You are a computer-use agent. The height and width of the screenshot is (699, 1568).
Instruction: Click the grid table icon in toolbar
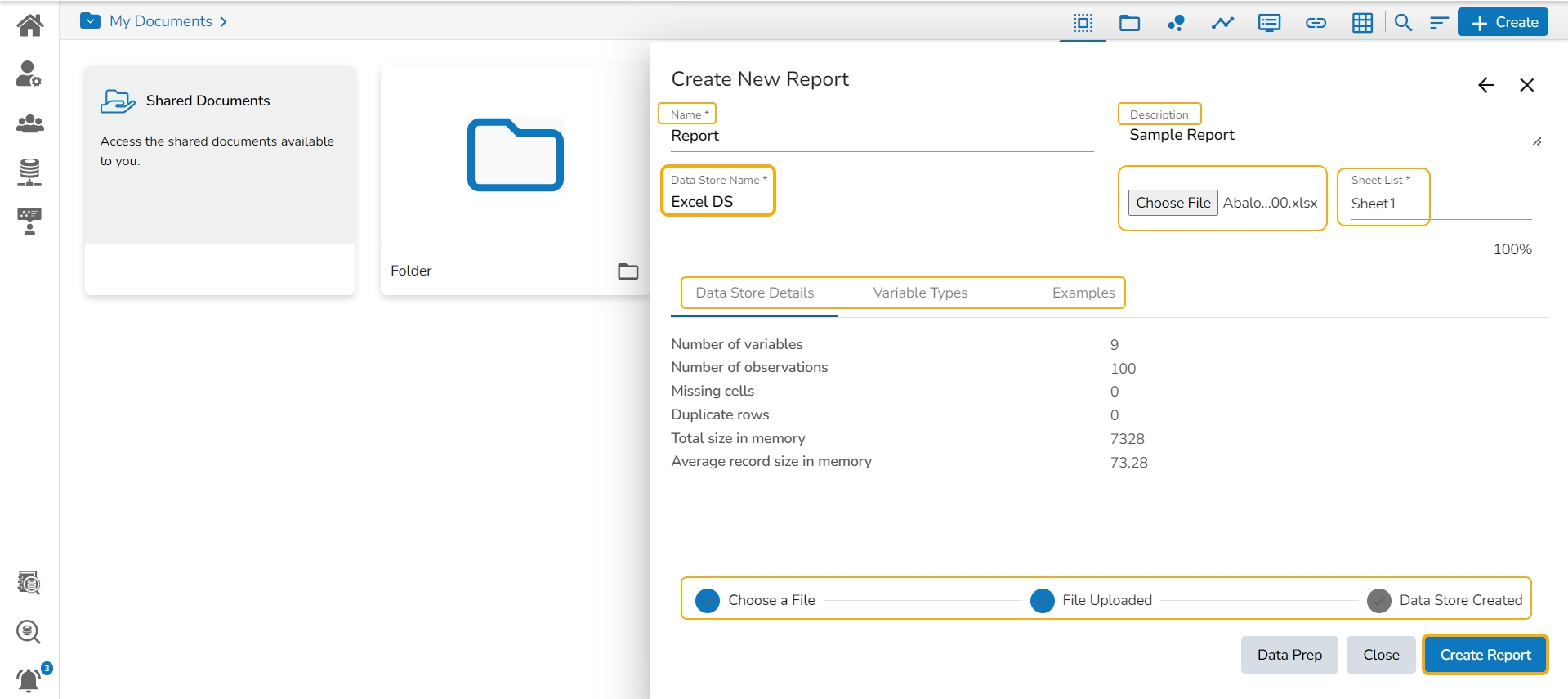[1362, 23]
